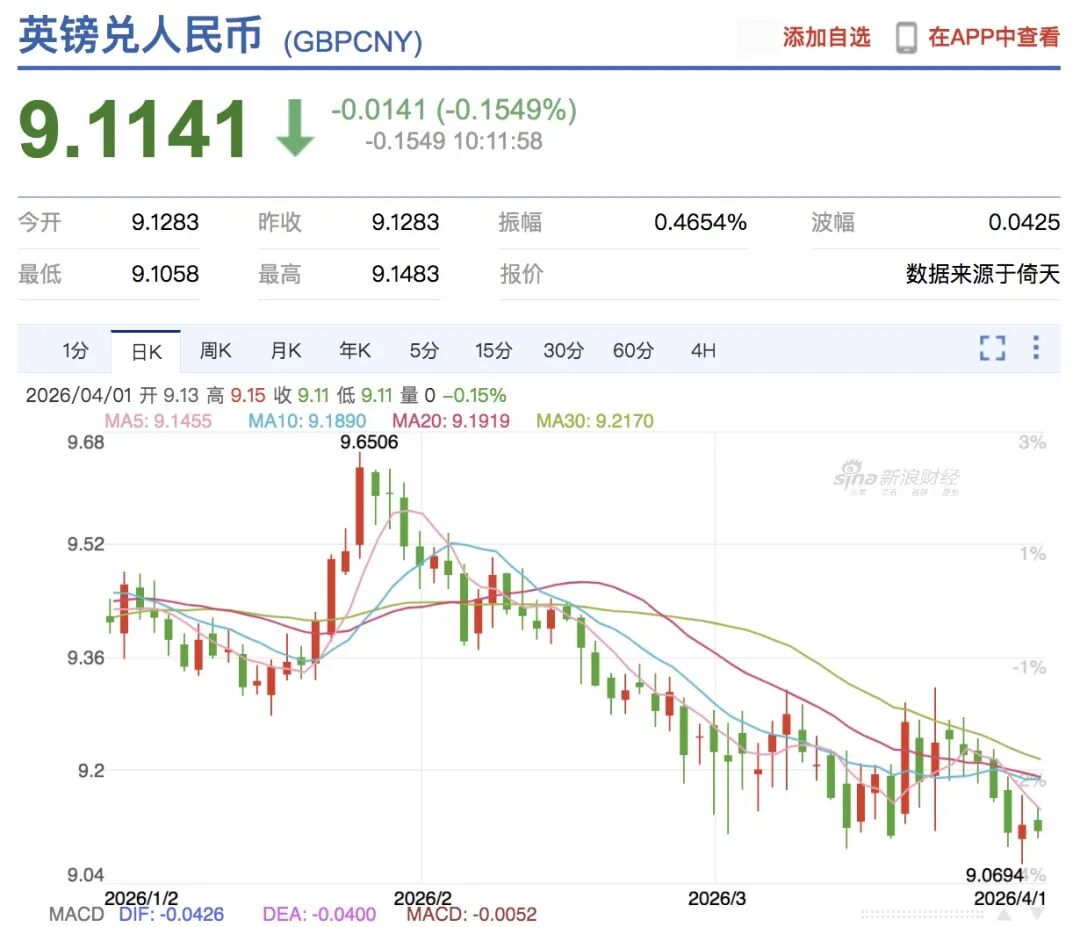Click the green down arrow indicator
The height and width of the screenshot is (927, 1080).
click(295, 127)
